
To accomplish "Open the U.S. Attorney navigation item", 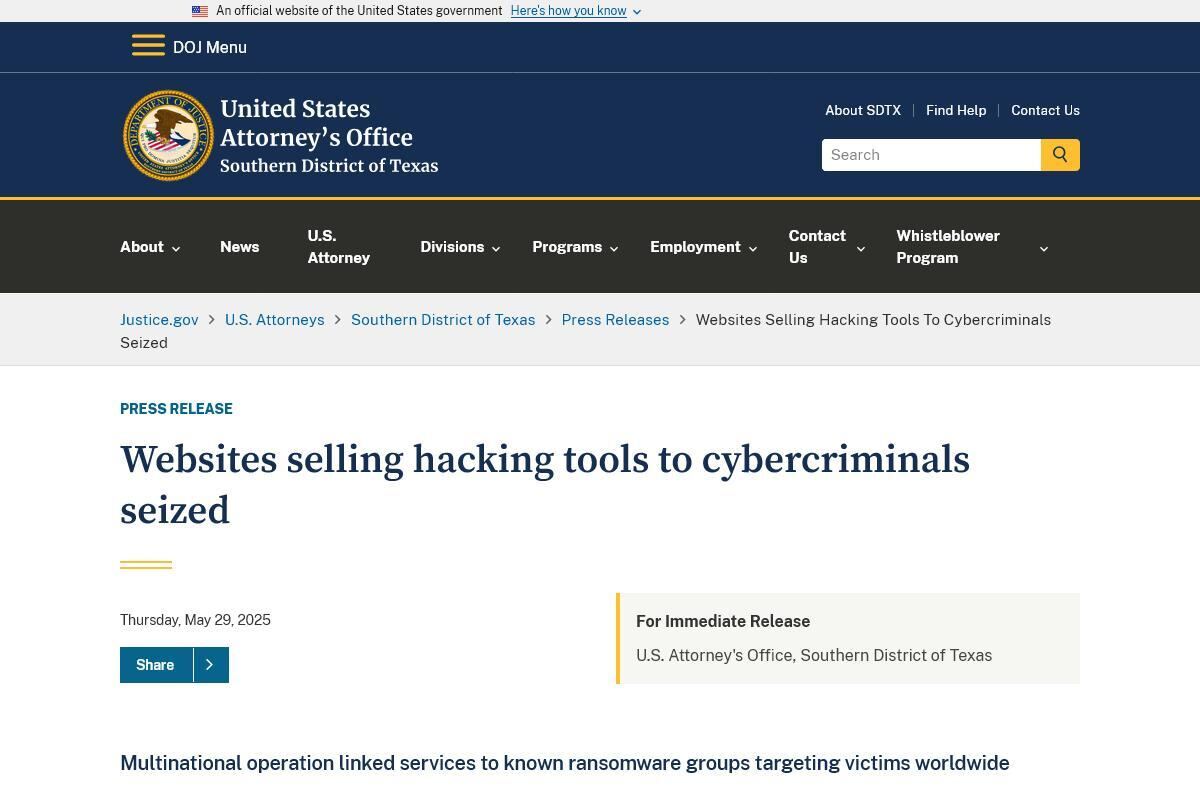I will (x=339, y=247).
